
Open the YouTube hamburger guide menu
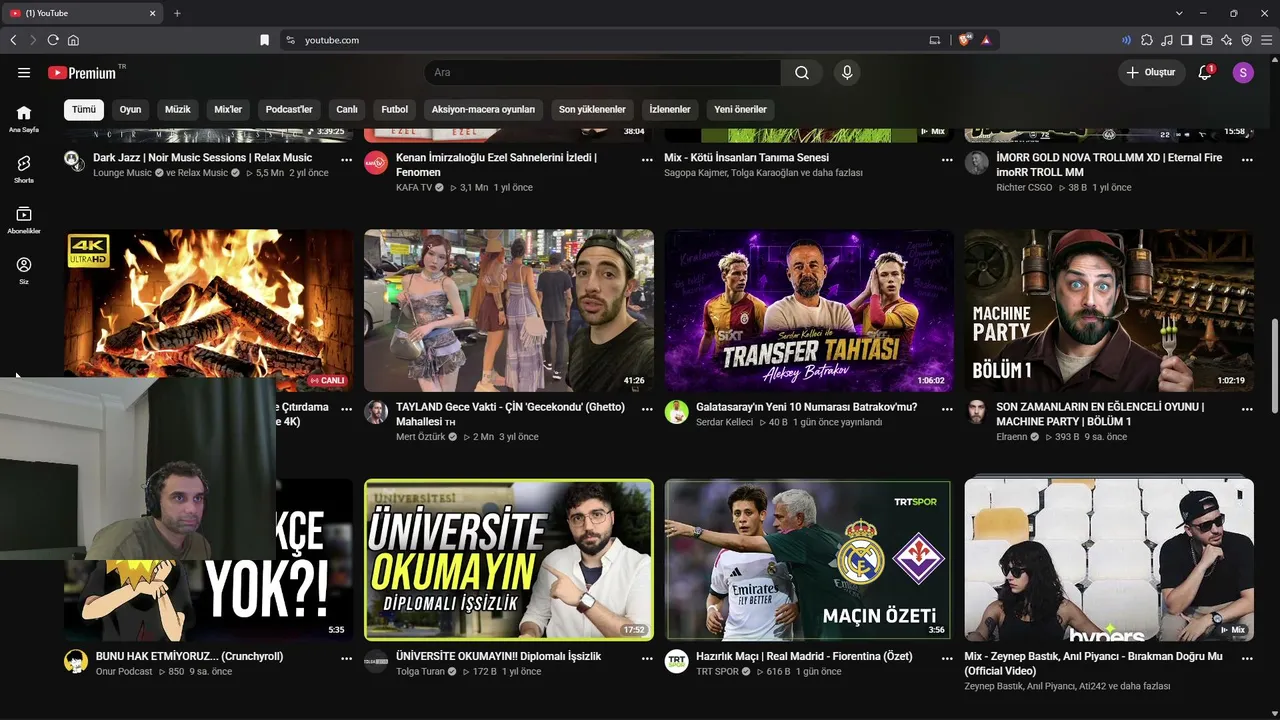[24, 73]
